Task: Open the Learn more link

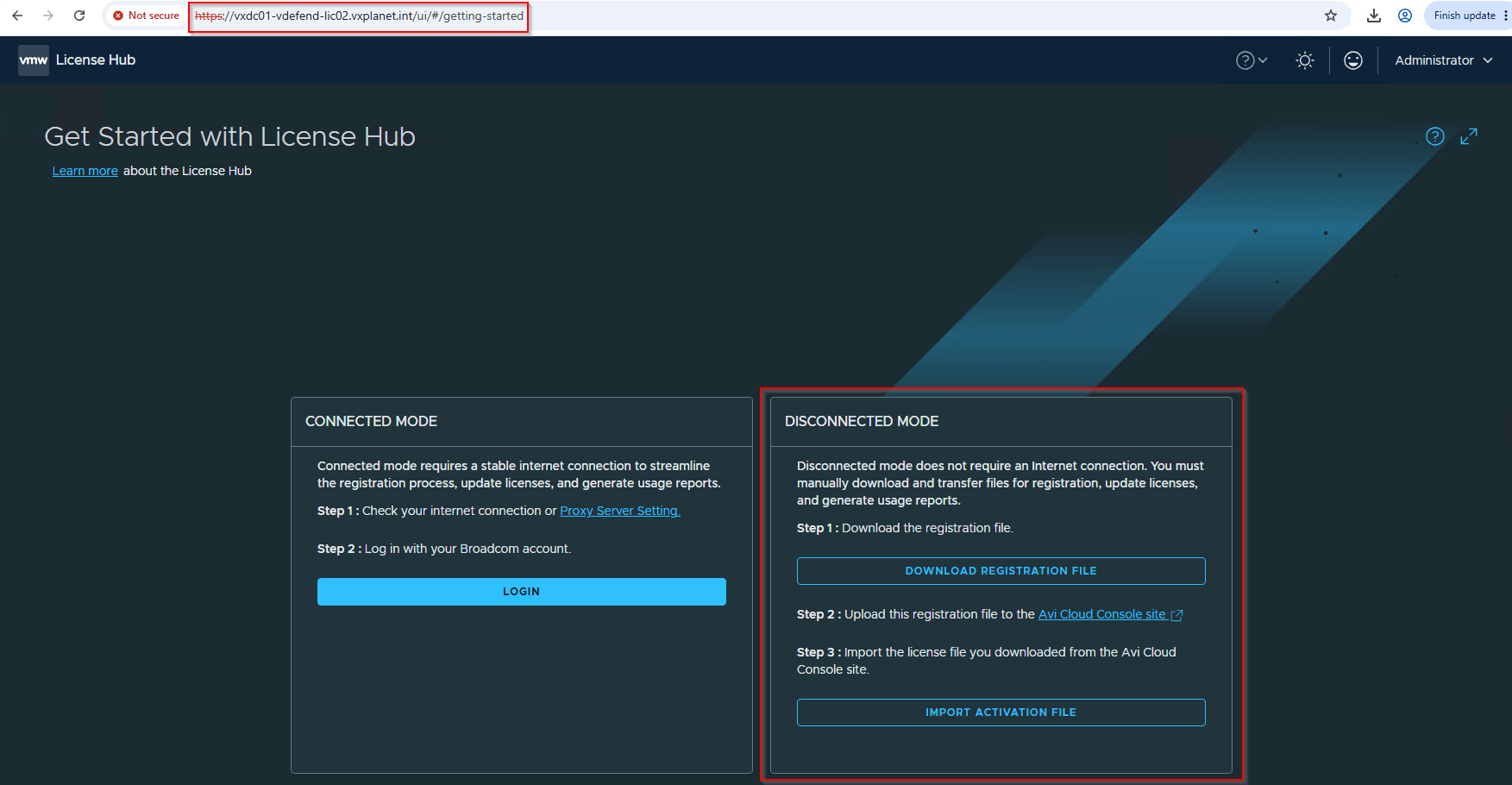Action: coord(85,171)
